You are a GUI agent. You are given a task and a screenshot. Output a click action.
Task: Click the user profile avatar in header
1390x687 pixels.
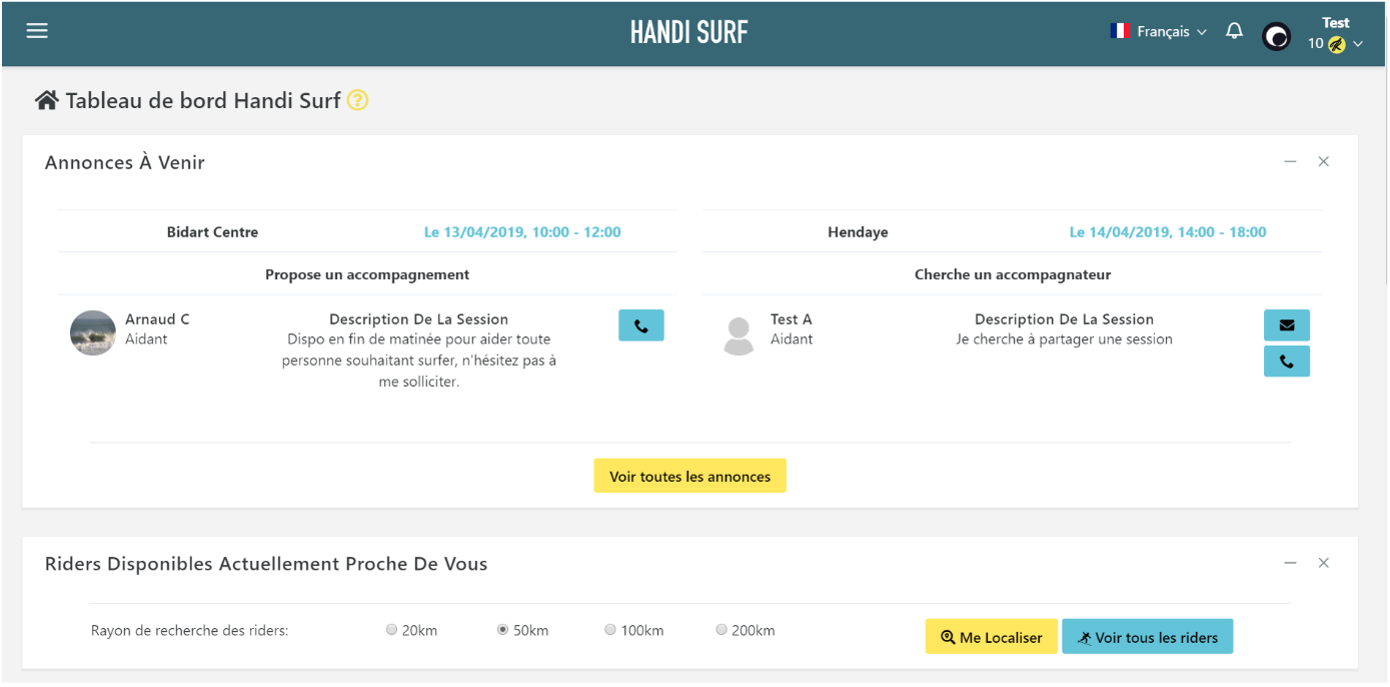coord(1276,37)
